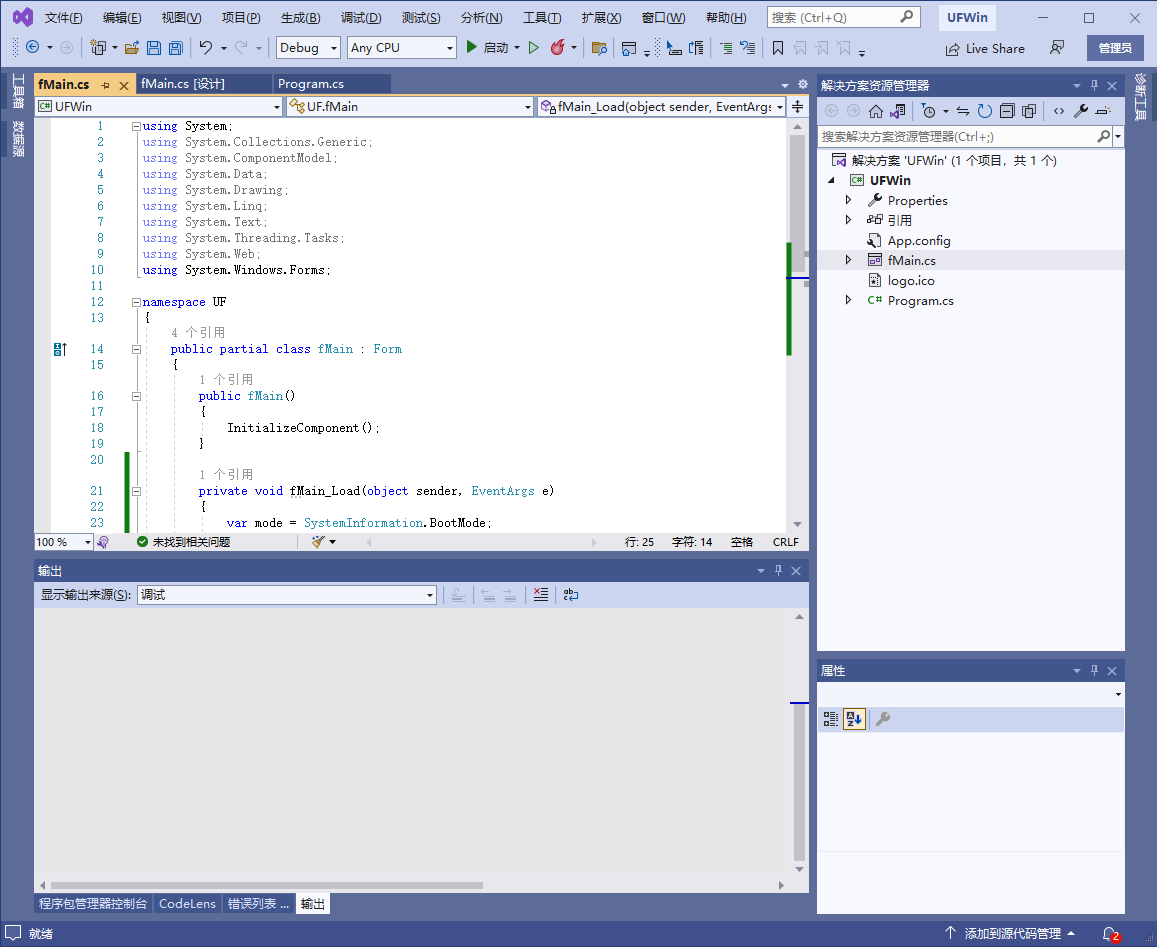
Task: Click the Hot Reload flame icon
Action: point(558,47)
